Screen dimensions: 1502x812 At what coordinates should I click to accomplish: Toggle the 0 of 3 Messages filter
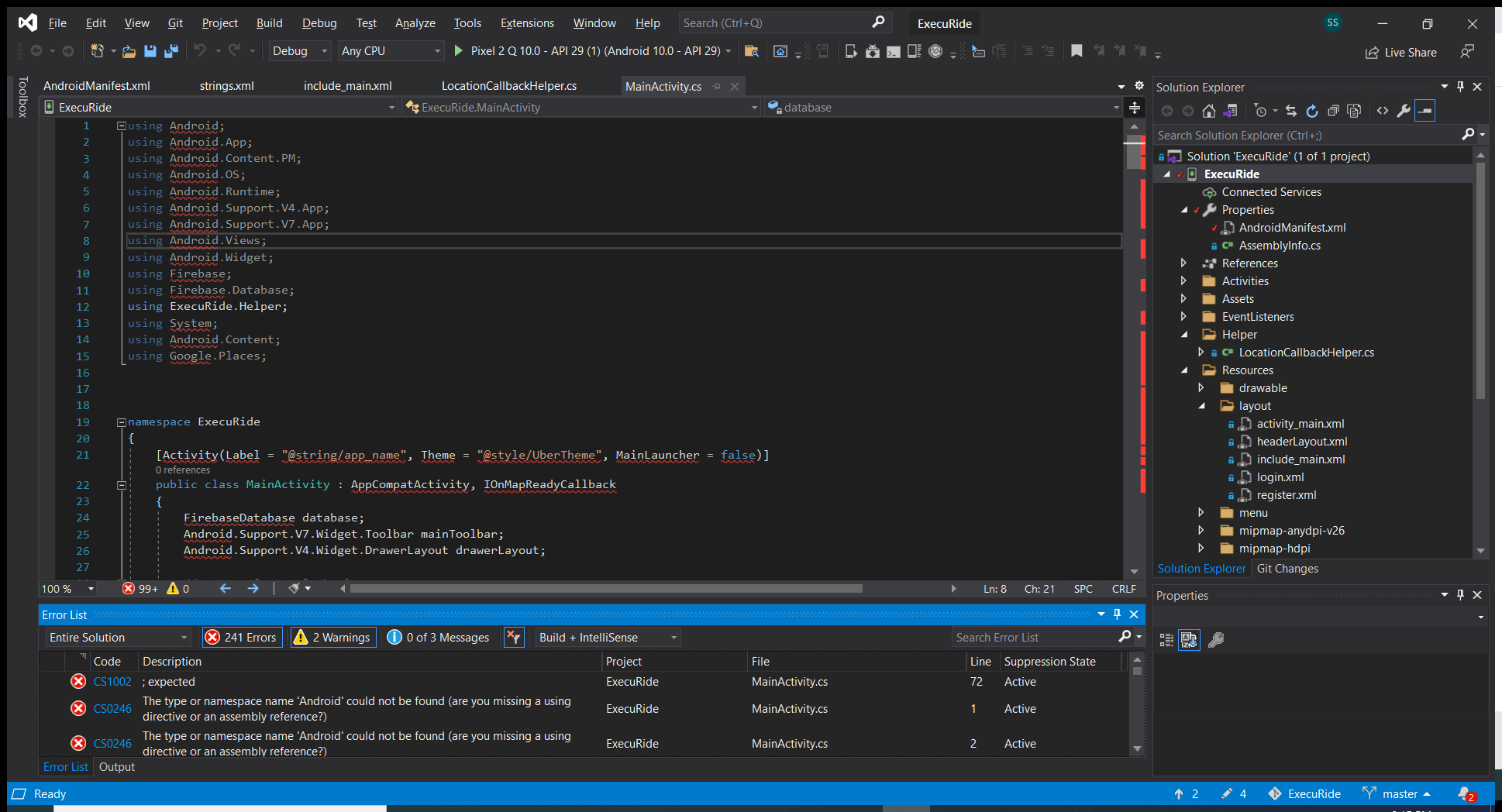coord(438,637)
